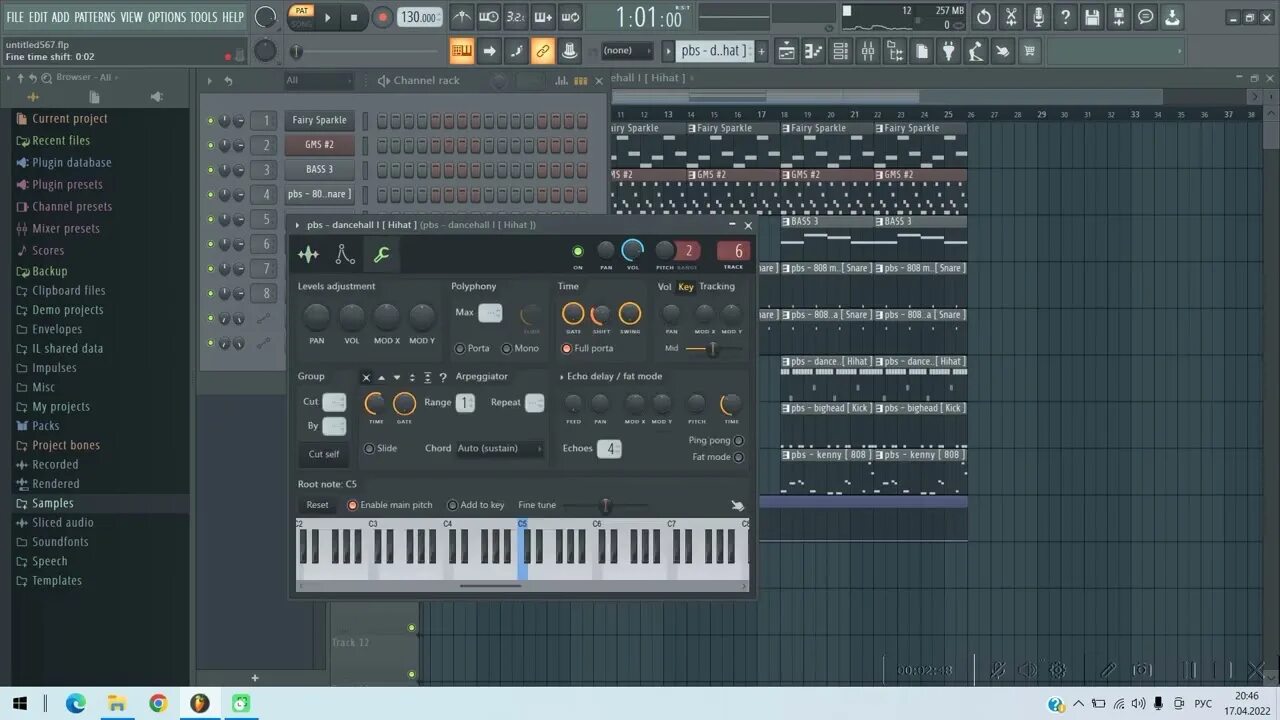Open the envelope/instrument settings tab icon
The height and width of the screenshot is (720, 1280).
point(345,255)
